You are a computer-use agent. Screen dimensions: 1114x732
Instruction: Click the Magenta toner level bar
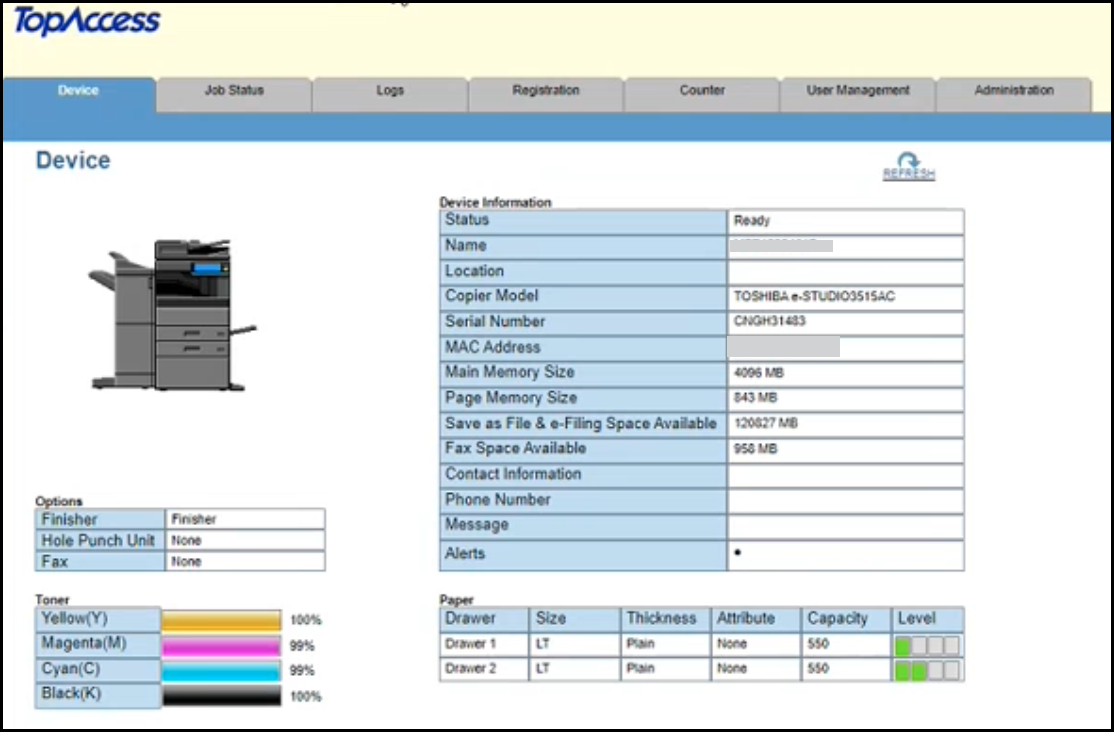[221, 646]
